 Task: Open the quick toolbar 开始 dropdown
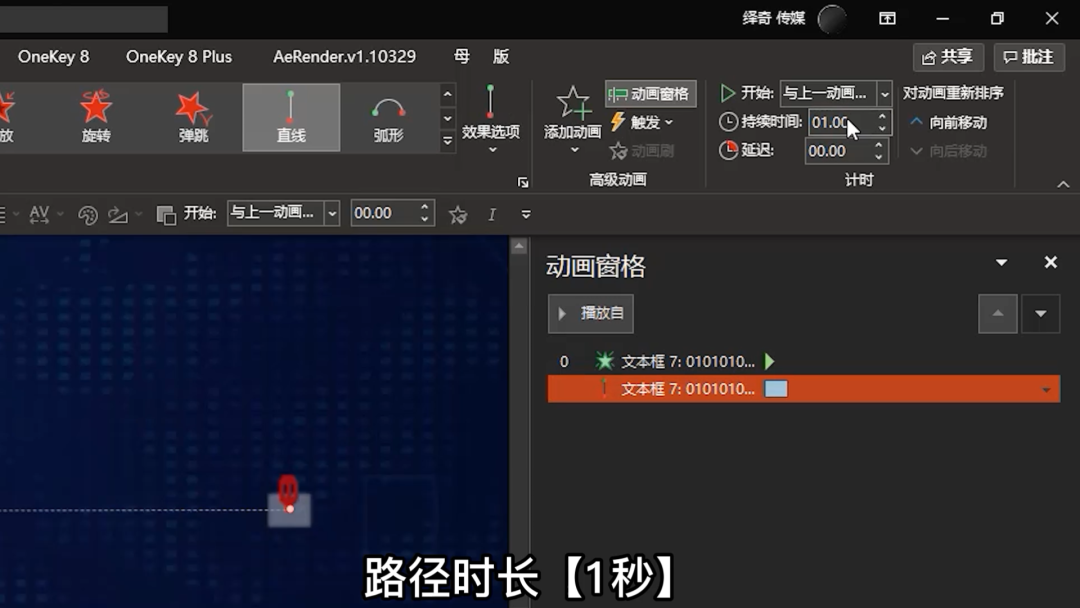[332, 213]
